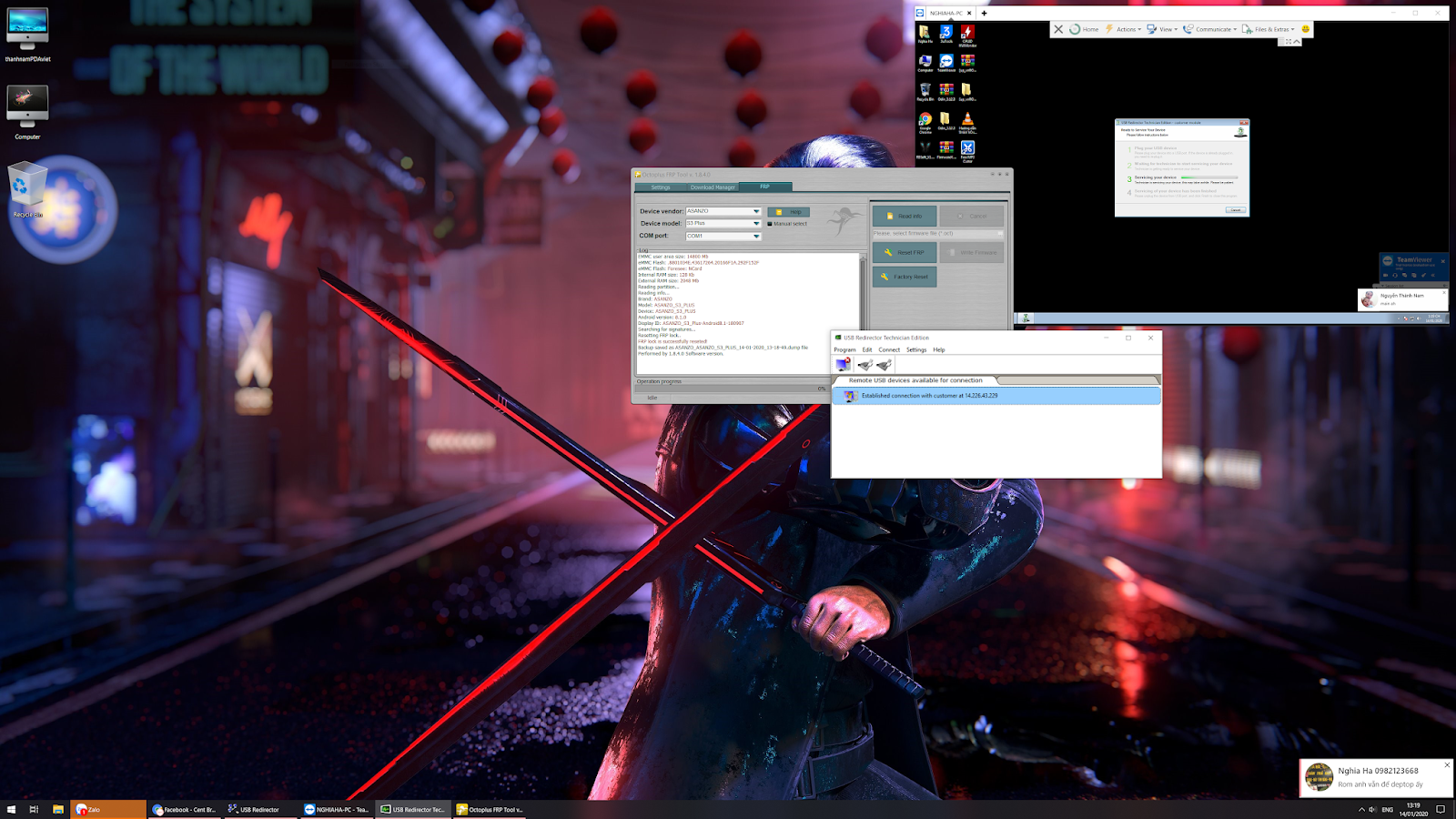Viewport: 1456px width, 819px height.
Task: Click the Servicing your device progress bar
Action: [1209, 177]
